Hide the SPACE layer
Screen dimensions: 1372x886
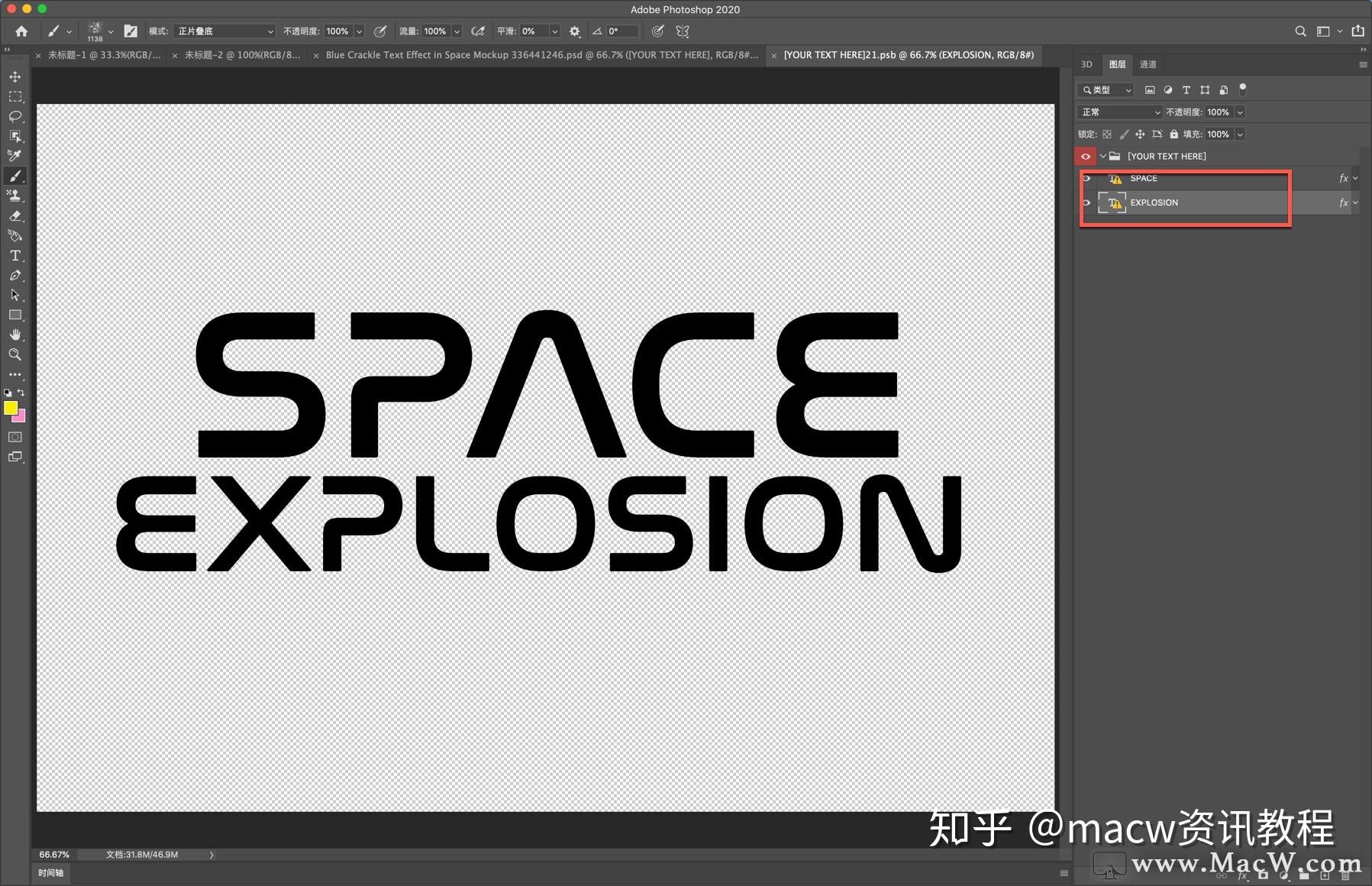[x=1086, y=178]
